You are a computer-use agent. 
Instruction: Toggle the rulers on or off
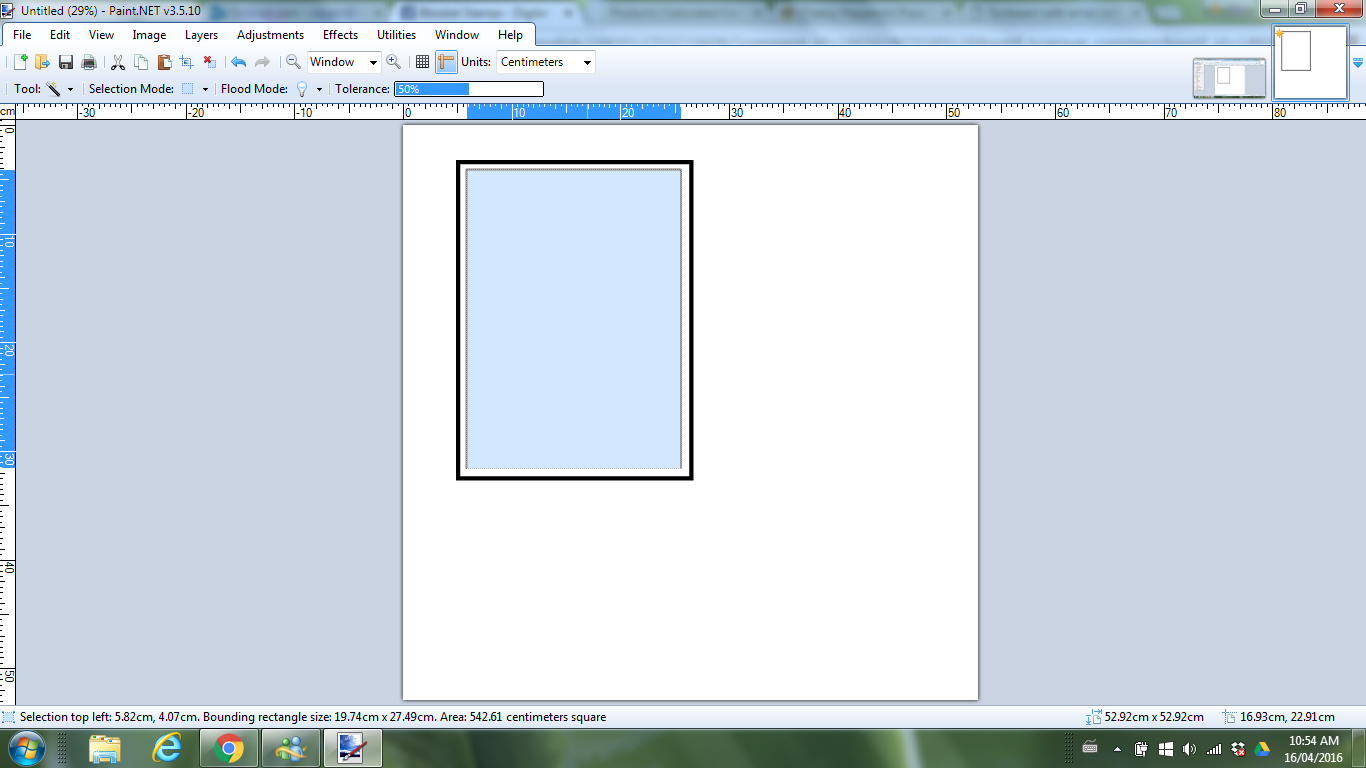click(445, 61)
